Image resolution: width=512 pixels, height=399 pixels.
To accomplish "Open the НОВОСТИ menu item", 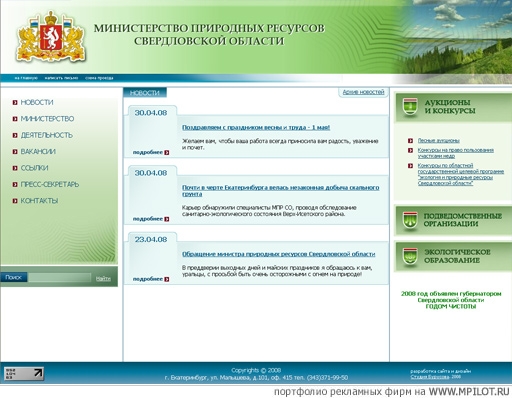I will click(37, 102).
